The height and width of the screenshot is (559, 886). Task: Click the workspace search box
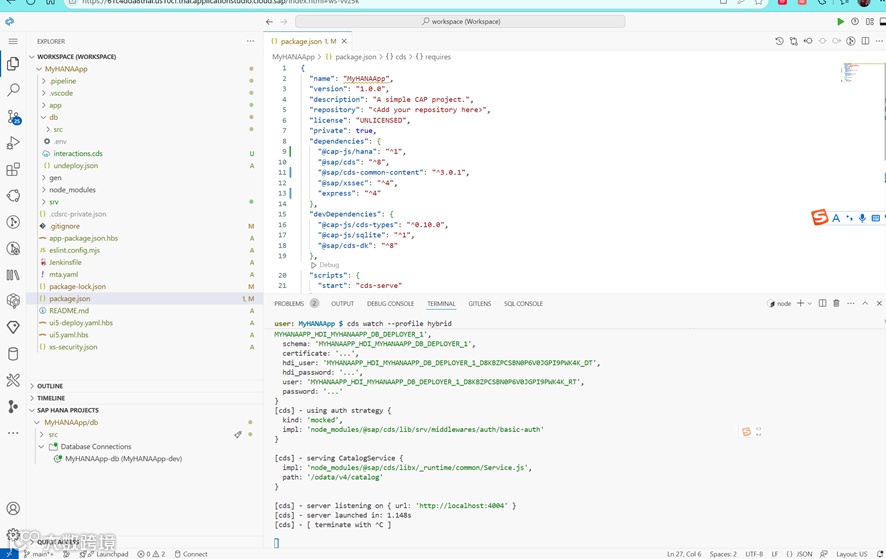tap(460, 21)
